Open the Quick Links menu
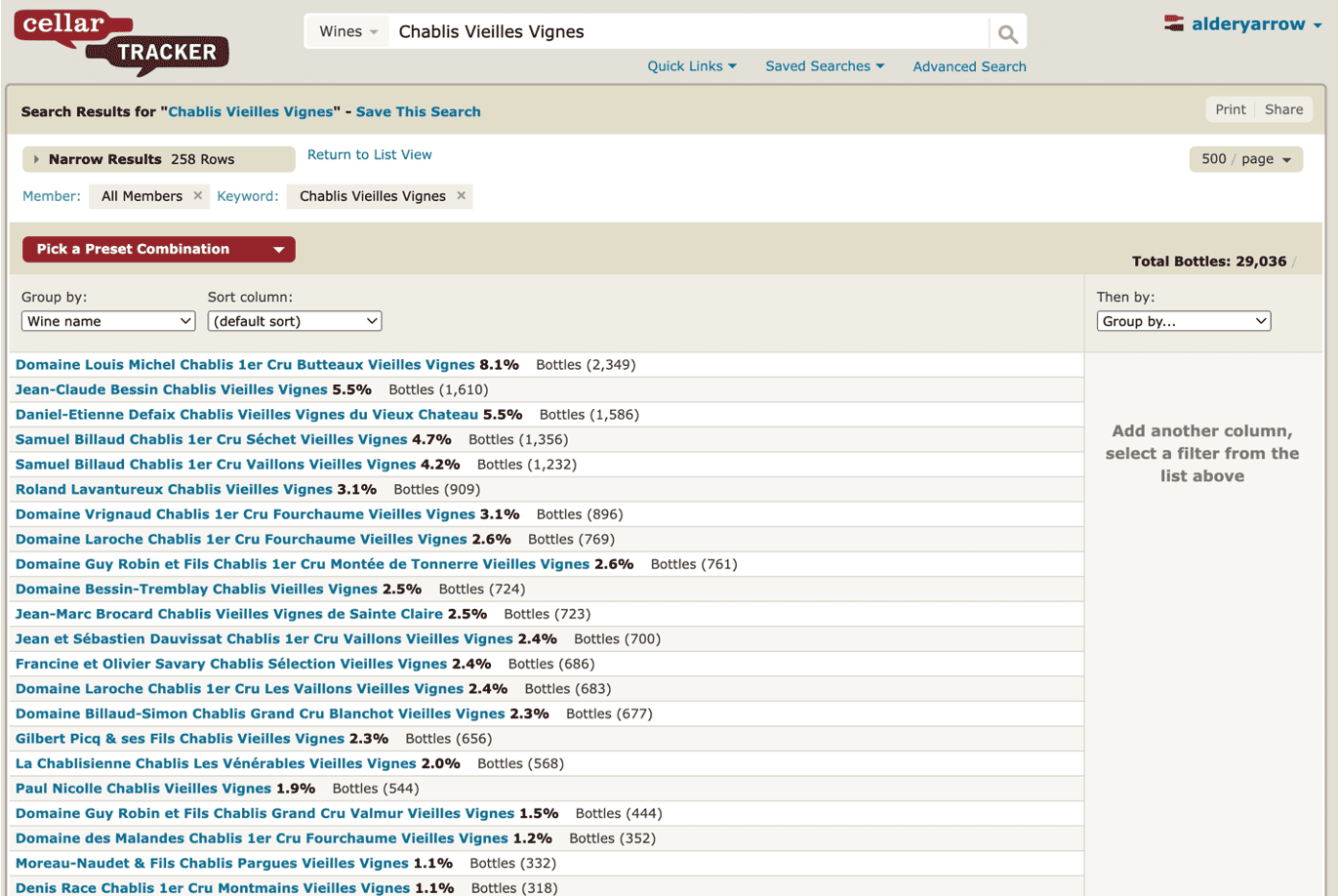The width and height of the screenshot is (1339, 896). point(692,66)
